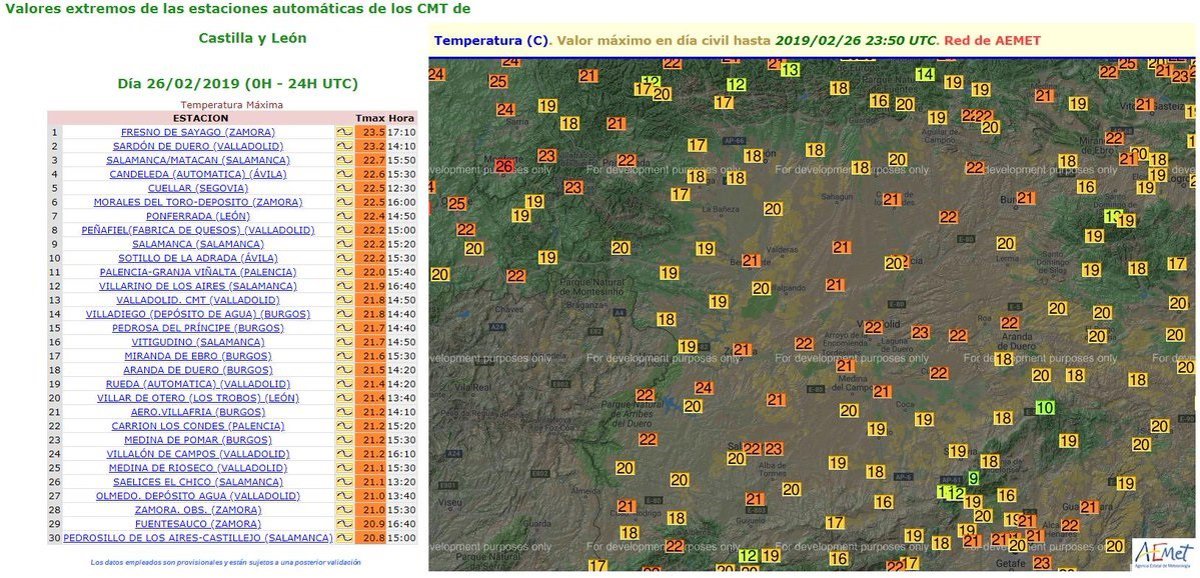Click the Tmax value 23.5 for Fresno de Sayago
1200x578 pixels.
tap(373, 132)
